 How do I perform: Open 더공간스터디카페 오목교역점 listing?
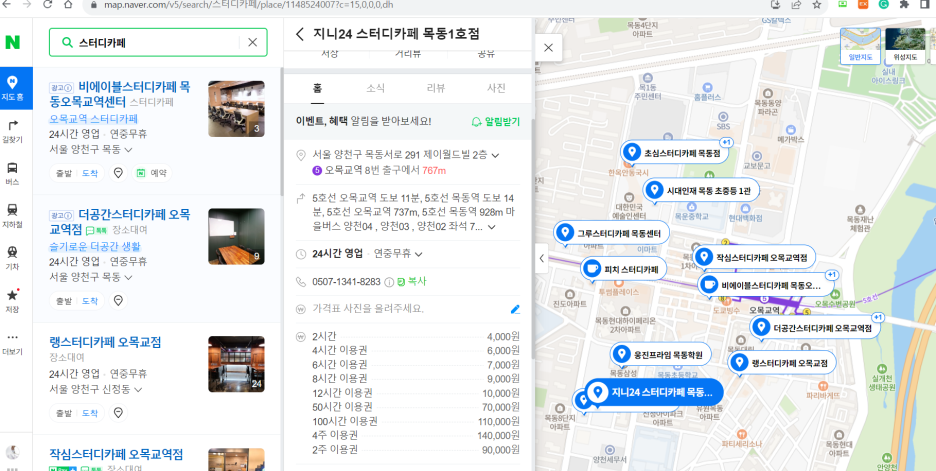pos(119,221)
